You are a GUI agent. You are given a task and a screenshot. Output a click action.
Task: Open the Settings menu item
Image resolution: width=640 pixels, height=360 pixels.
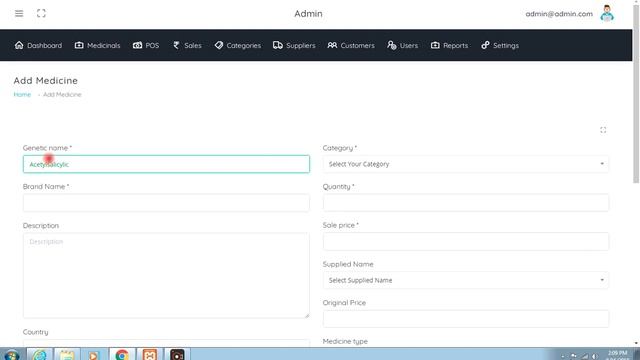coord(500,45)
